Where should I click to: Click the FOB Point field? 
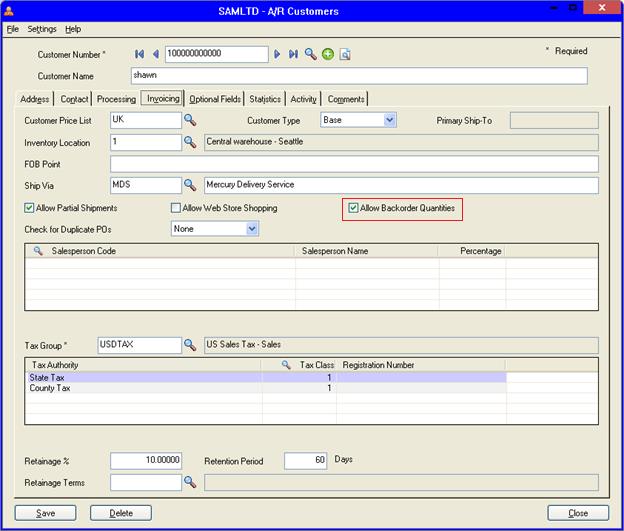pyautogui.click(x=354, y=164)
